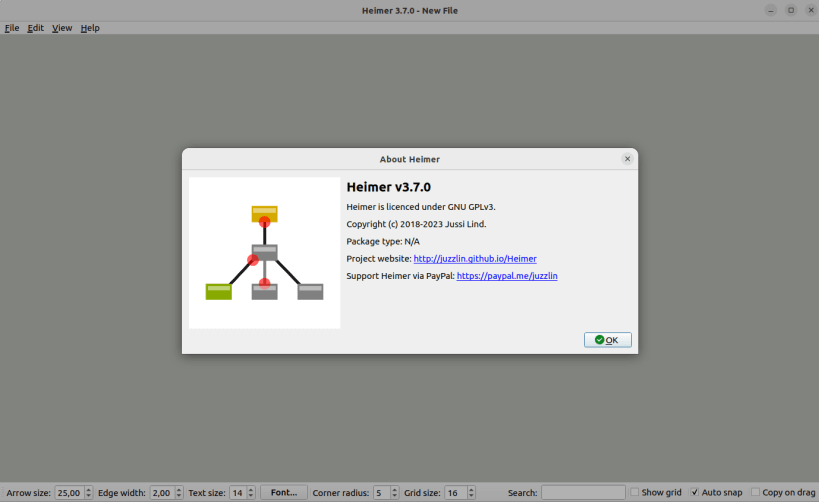Click the 'Arrow size:' label

(29, 493)
